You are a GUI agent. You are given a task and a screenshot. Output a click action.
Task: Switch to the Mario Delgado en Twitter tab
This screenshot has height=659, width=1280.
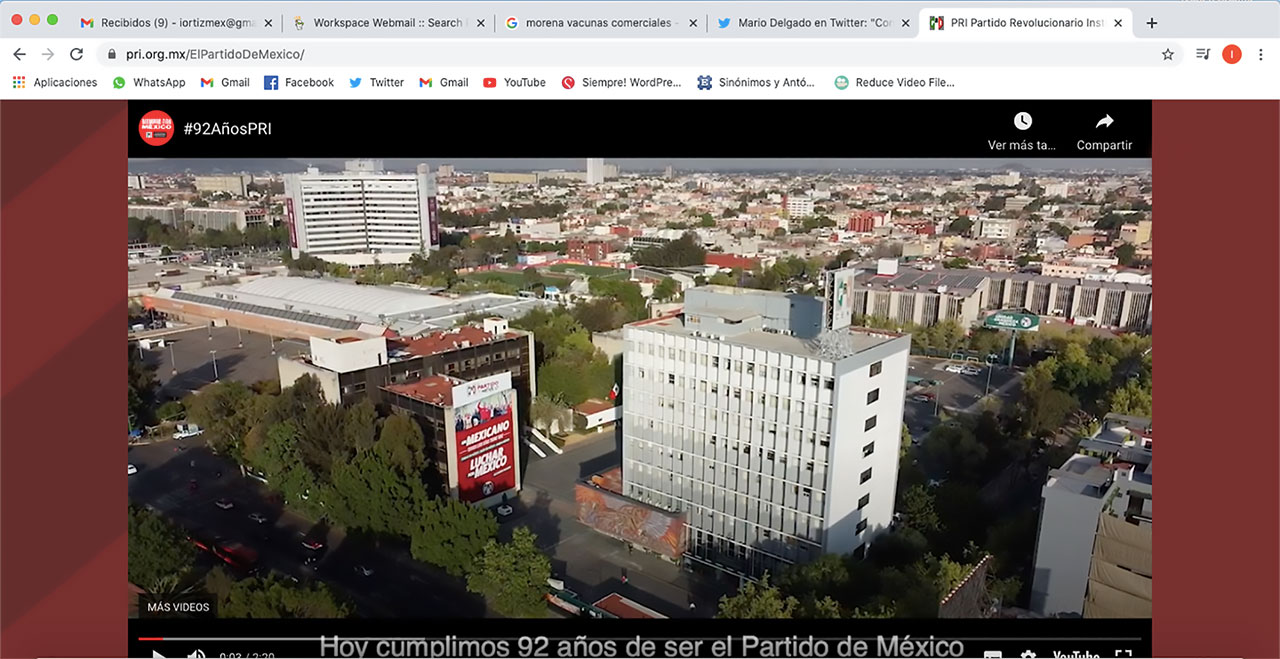[x=808, y=23]
